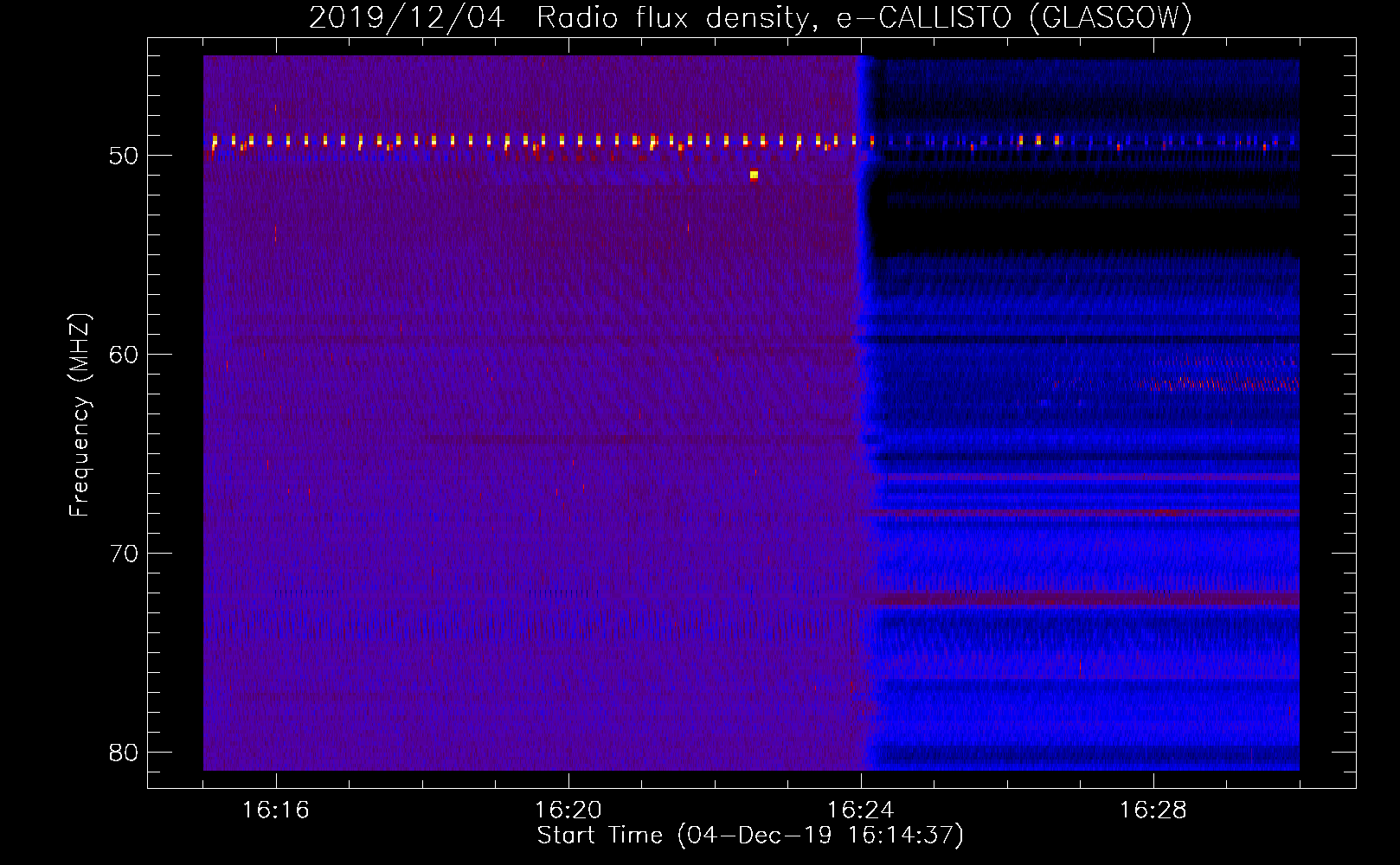This screenshot has height=865, width=1400.
Task: Click the 'Frequency (MHZ)' axis label
Action: [80, 415]
